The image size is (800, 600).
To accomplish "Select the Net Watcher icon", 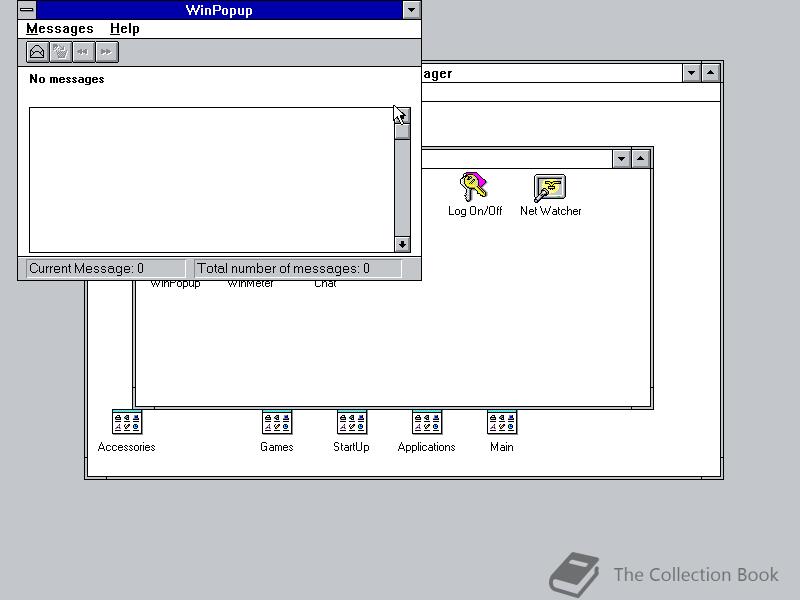I will pyautogui.click(x=551, y=194).
